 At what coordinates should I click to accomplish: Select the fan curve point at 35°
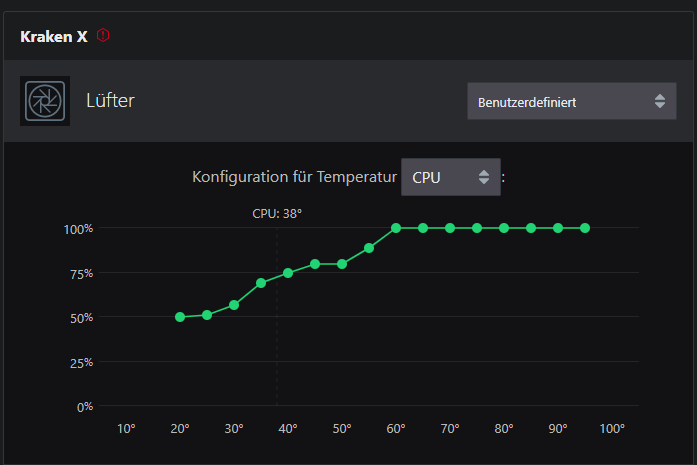pyautogui.click(x=261, y=283)
